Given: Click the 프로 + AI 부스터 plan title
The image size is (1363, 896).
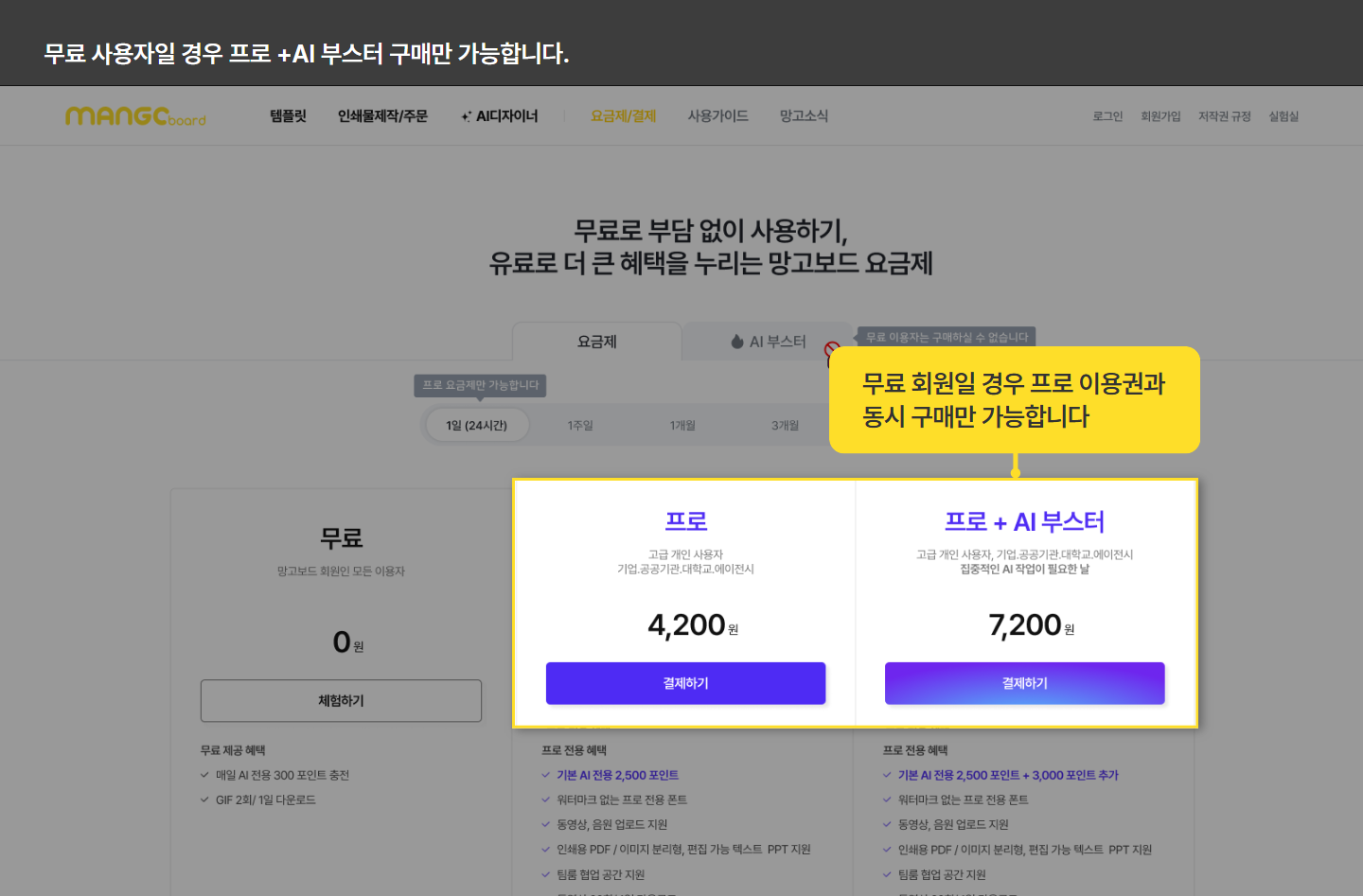Looking at the screenshot, I should (1024, 521).
